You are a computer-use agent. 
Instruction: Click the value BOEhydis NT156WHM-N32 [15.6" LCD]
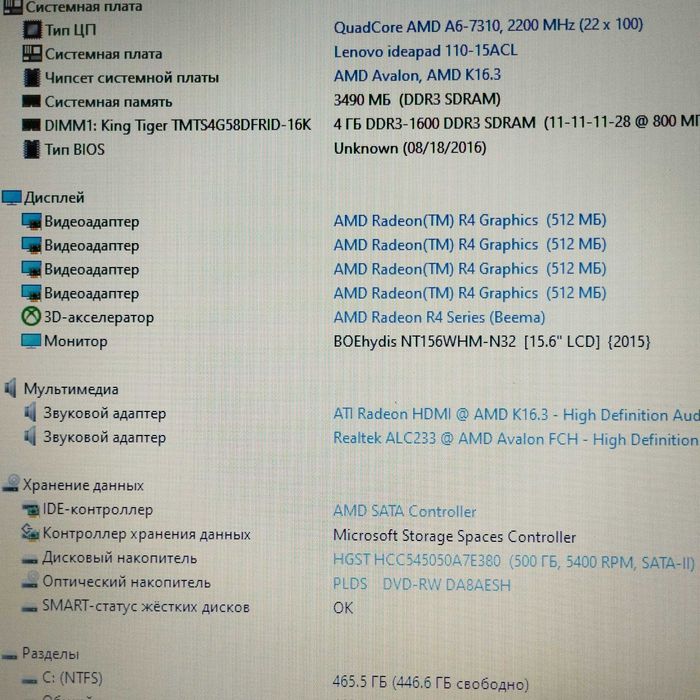492,342
